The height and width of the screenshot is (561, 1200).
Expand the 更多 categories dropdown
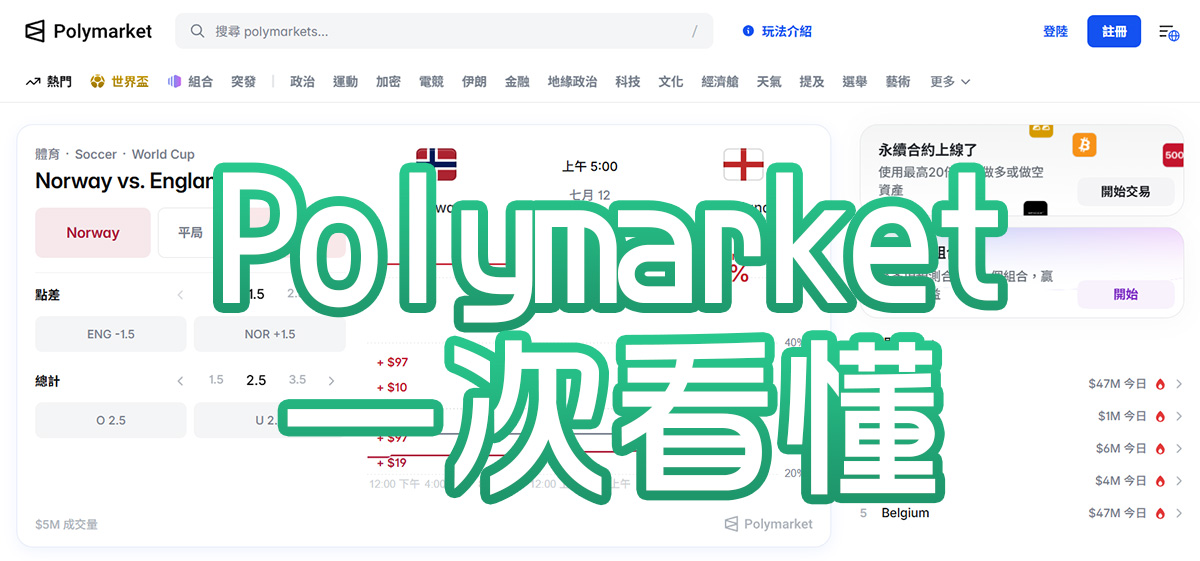[x=950, y=82]
